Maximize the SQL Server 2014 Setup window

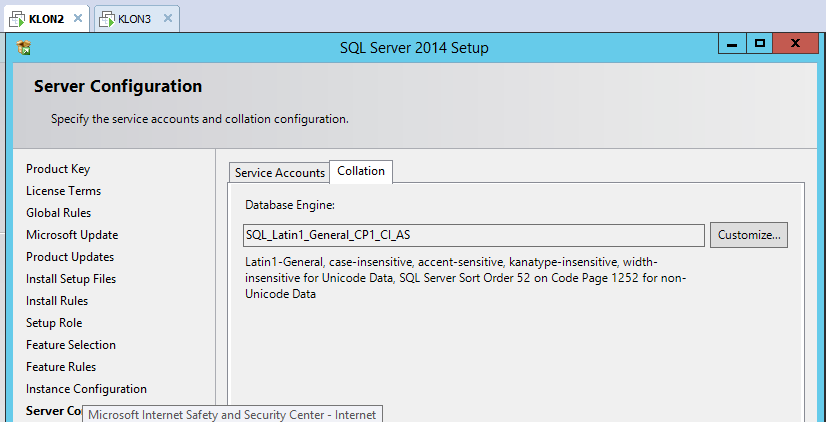[x=760, y=44]
